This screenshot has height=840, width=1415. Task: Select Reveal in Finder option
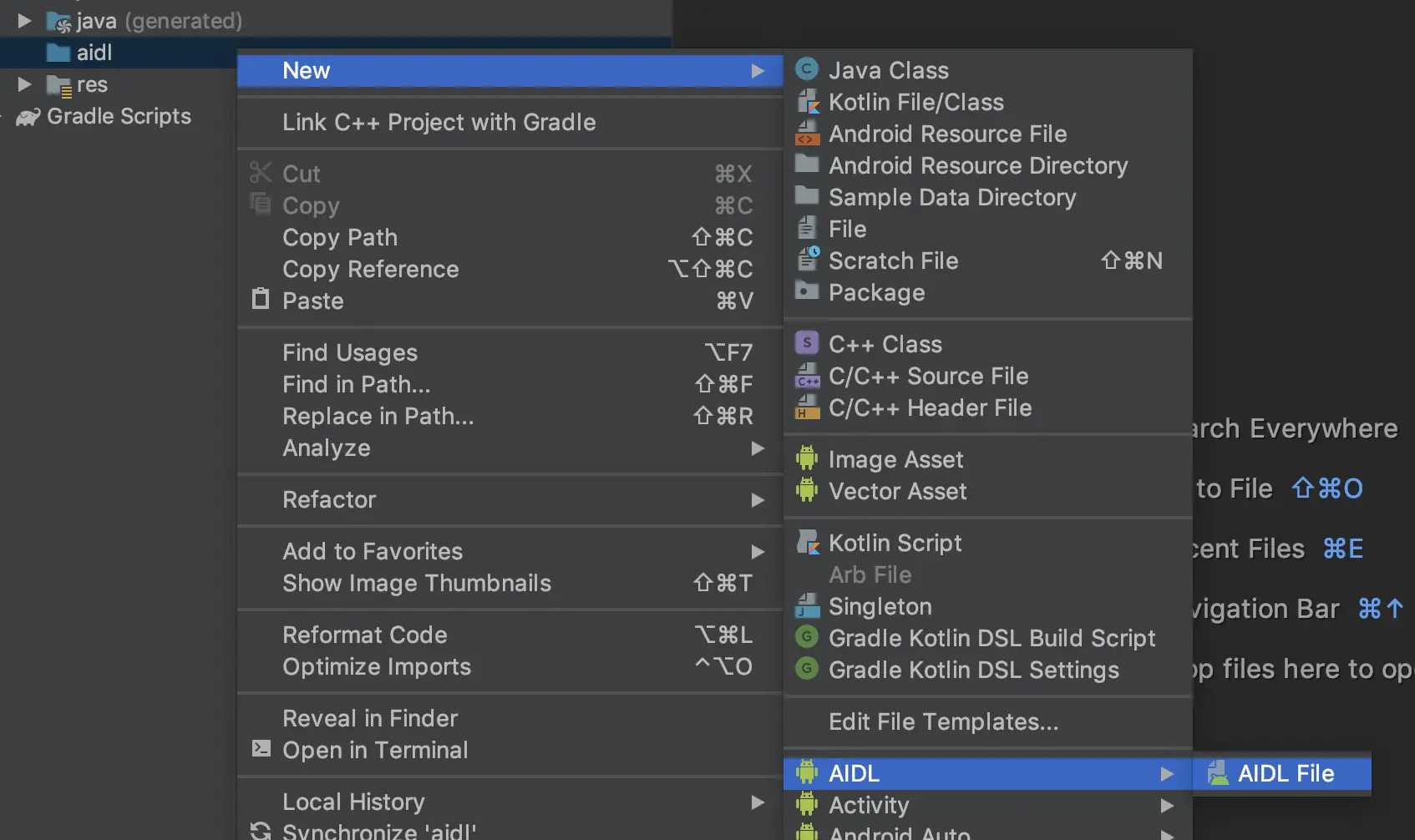click(370, 718)
